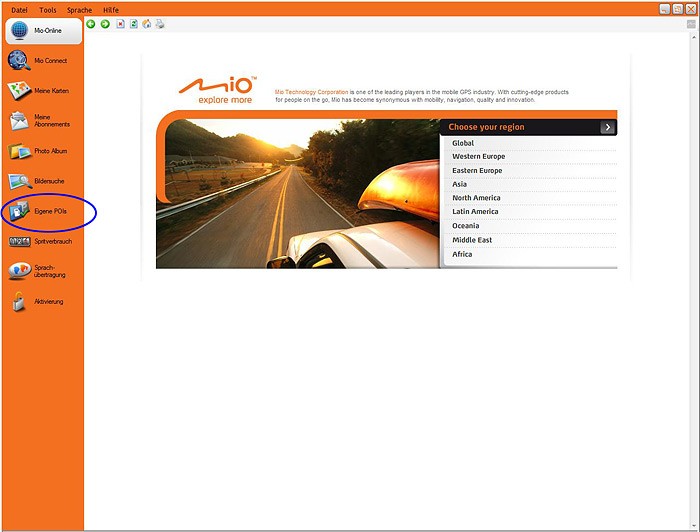
Task: Expand the Choose your region arrow
Action: (607, 127)
